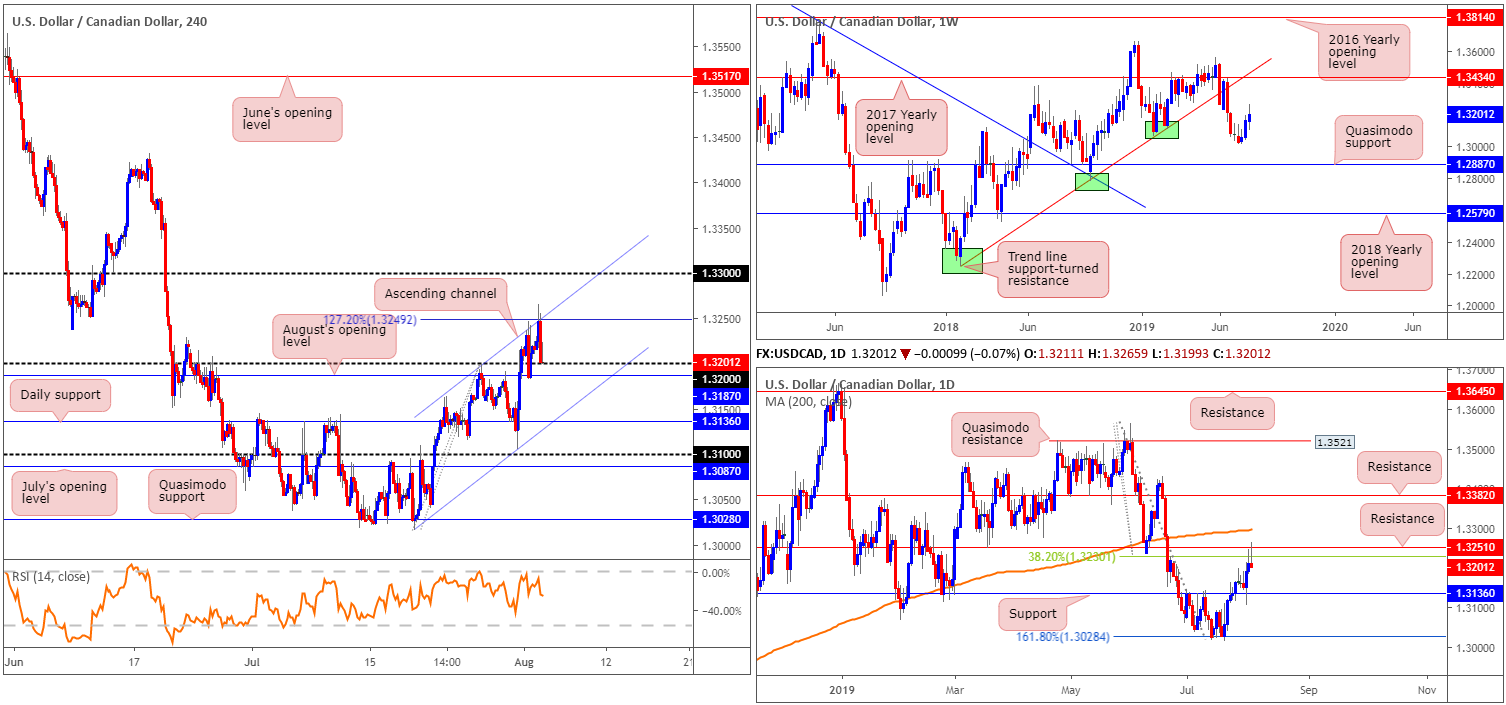Image resolution: width=1506 pixels, height=705 pixels.
Task: Click the July's opening level callout
Action: pos(62,494)
